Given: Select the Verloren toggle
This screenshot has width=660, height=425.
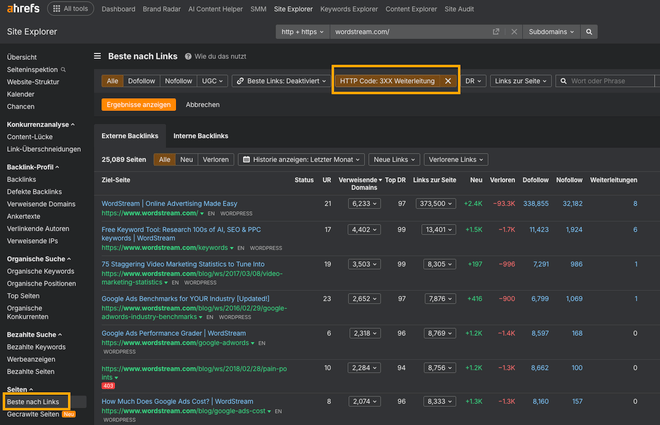Looking at the screenshot, I should point(216,159).
